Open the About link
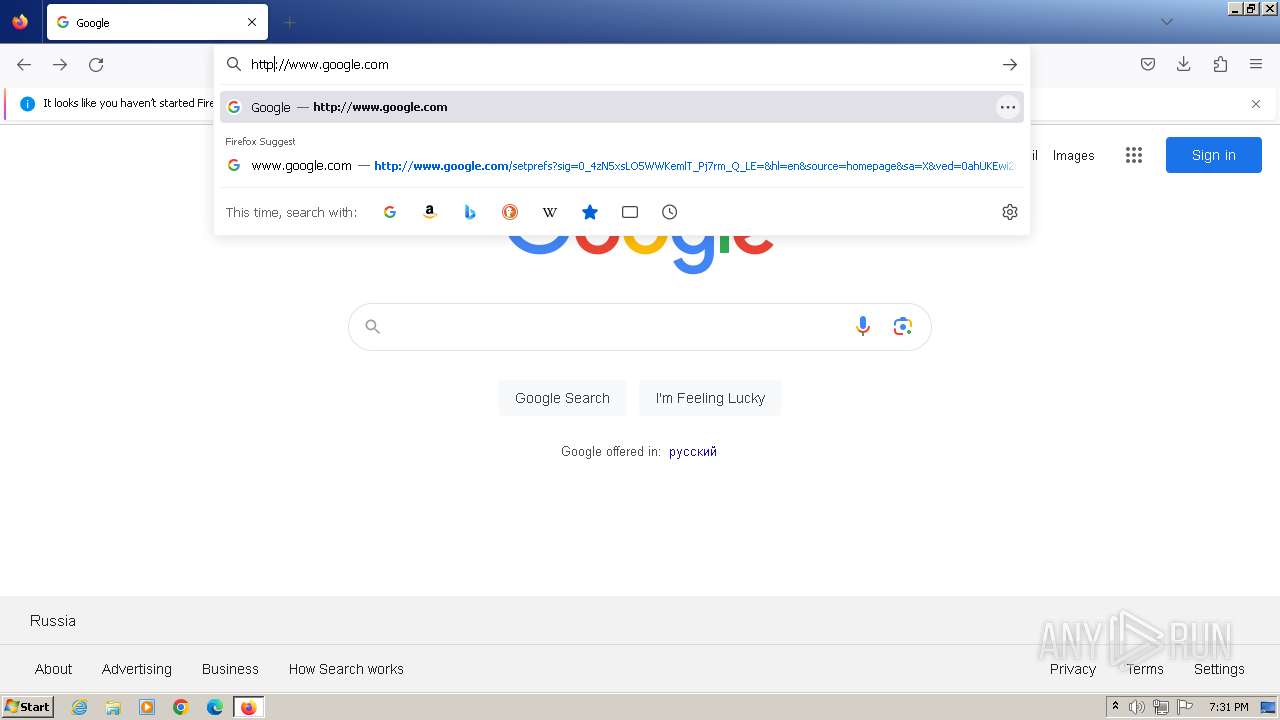 point(53,669)
